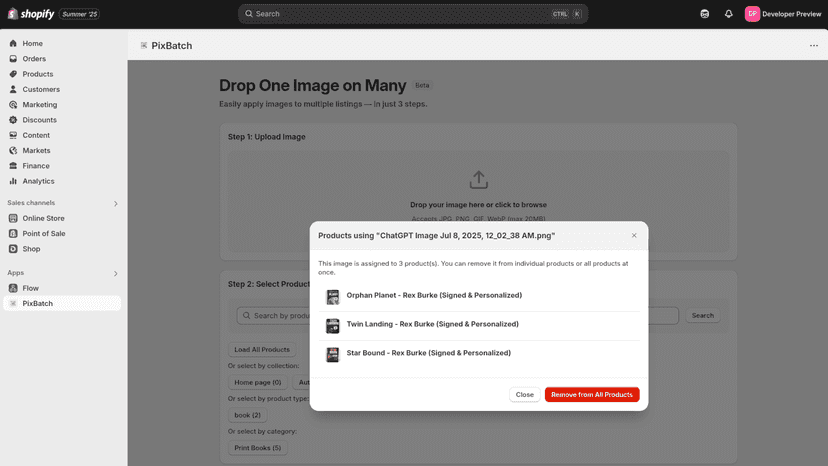Click the Orphan Planet product thumbnail
This screenshot has height=466, width=828.
(333, 297)
